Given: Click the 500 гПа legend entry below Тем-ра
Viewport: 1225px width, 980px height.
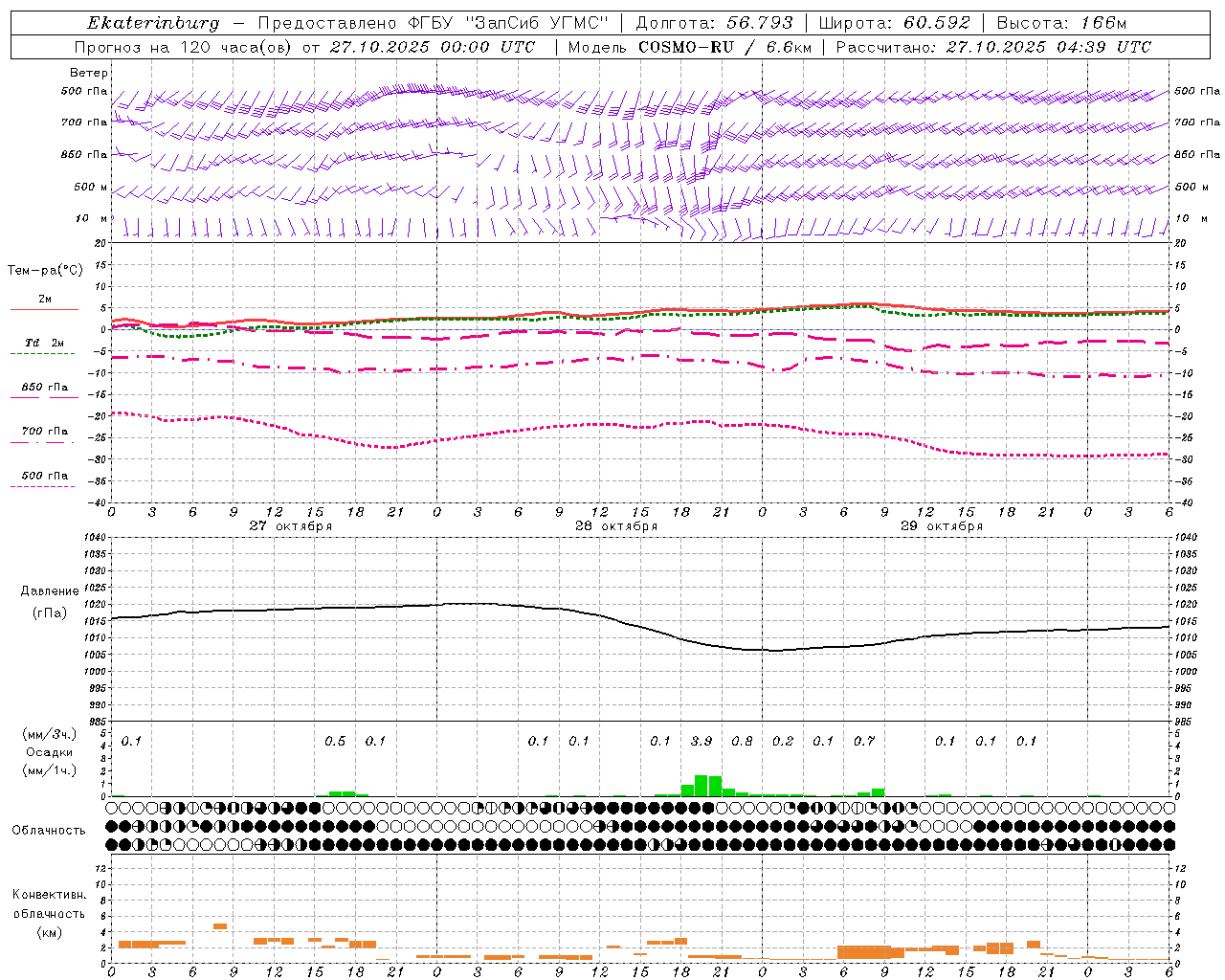Looking at the screenshot, I should tap(45, 476).
